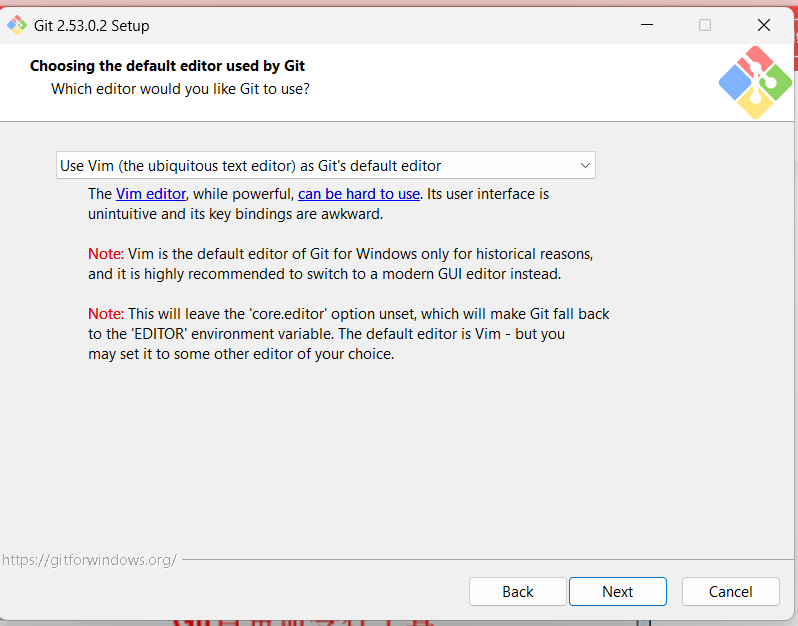Open the Vim editor link
The height and width of the screenshot is (626, 798).
click(151, 194)
